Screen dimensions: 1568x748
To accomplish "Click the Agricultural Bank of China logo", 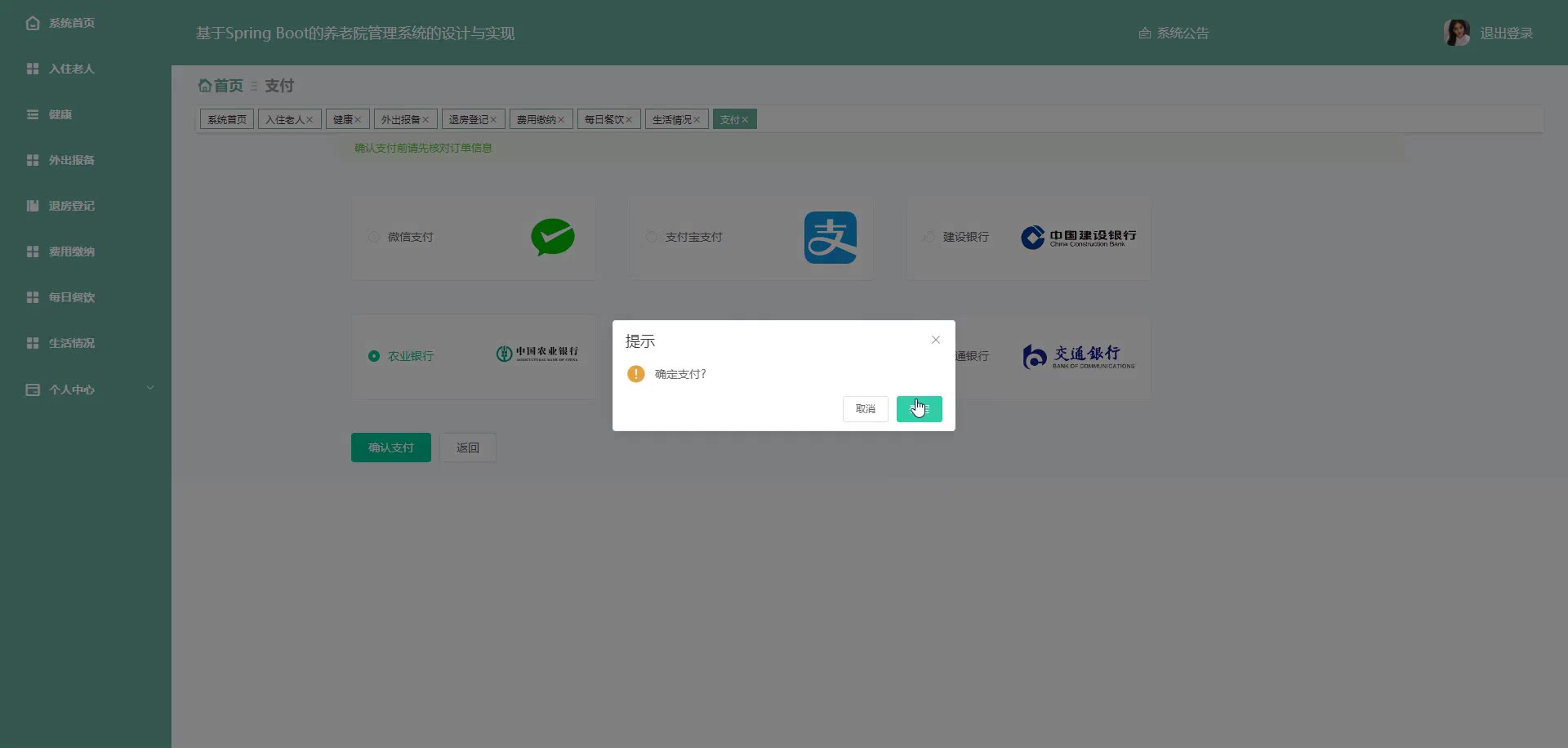I will point(537,354).
